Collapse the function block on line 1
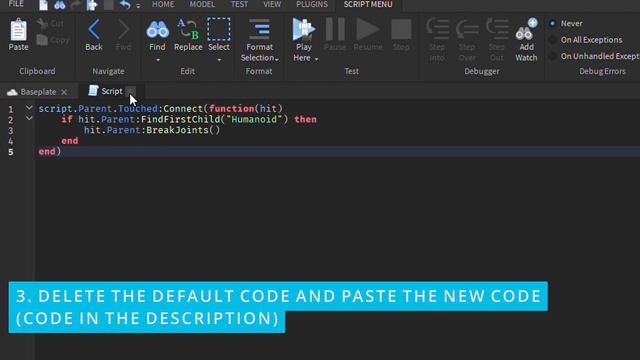Screen dimensions: 640x360 tap(29, 108)
